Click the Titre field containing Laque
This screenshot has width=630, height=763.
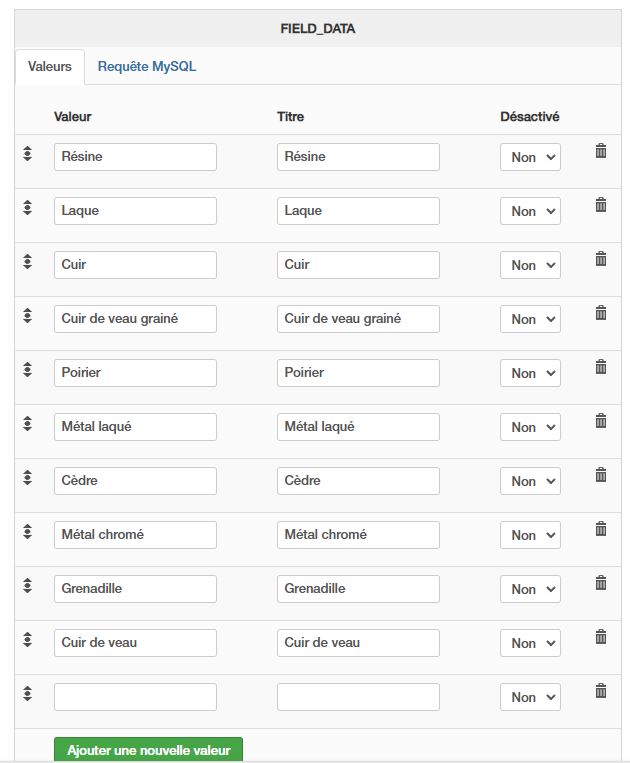[x=358, y=211]
